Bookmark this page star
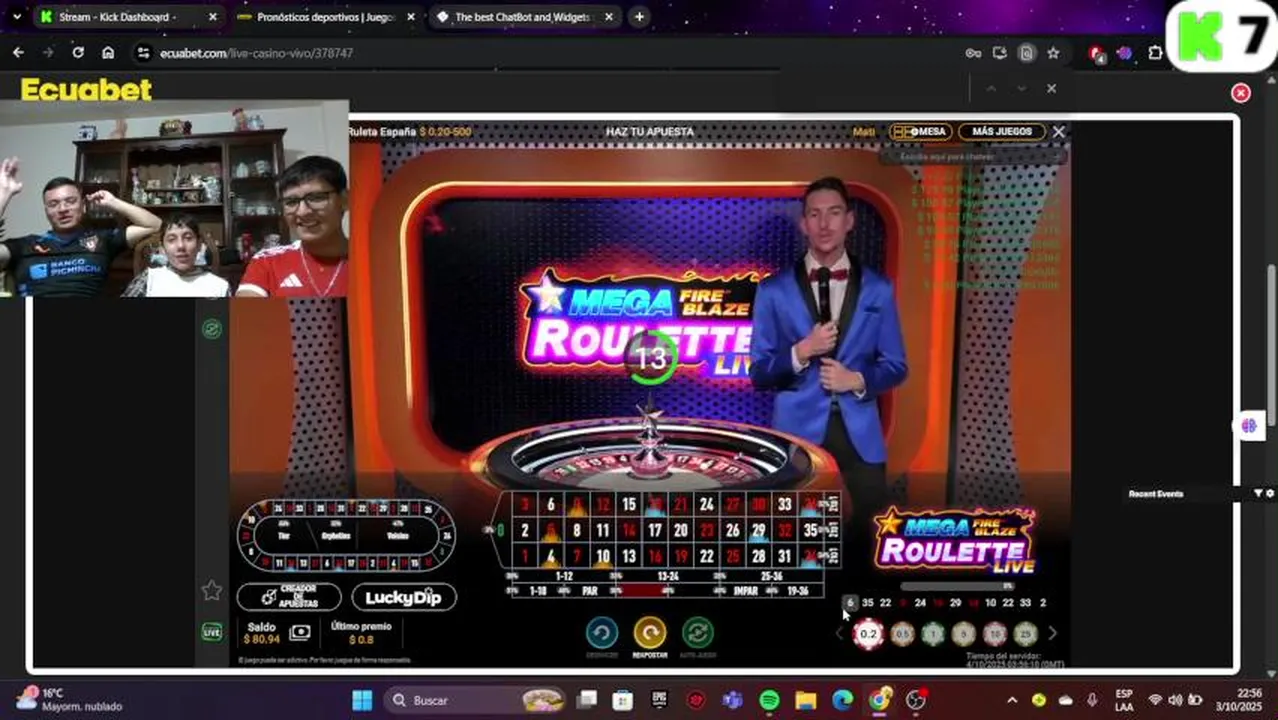 (1053, 53)
